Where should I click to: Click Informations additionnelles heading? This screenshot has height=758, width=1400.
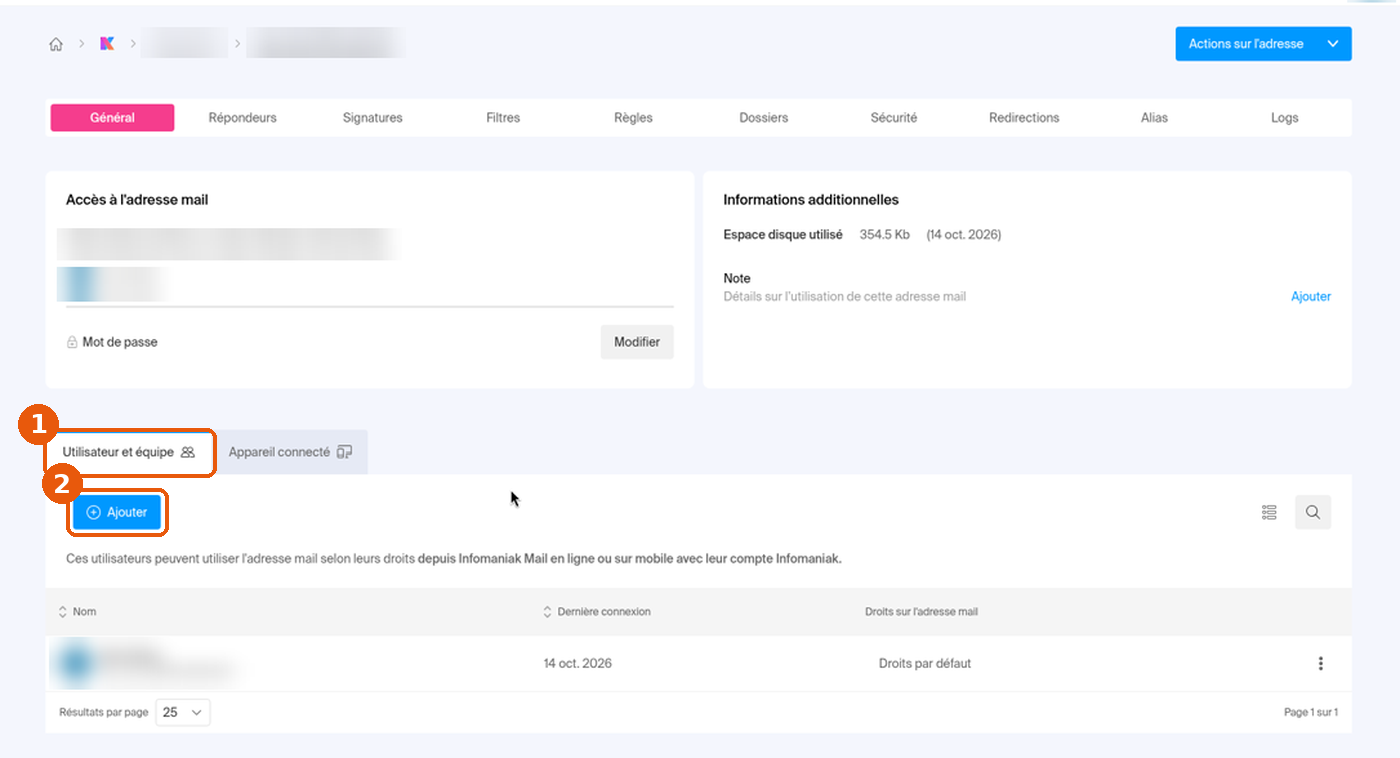811,200
